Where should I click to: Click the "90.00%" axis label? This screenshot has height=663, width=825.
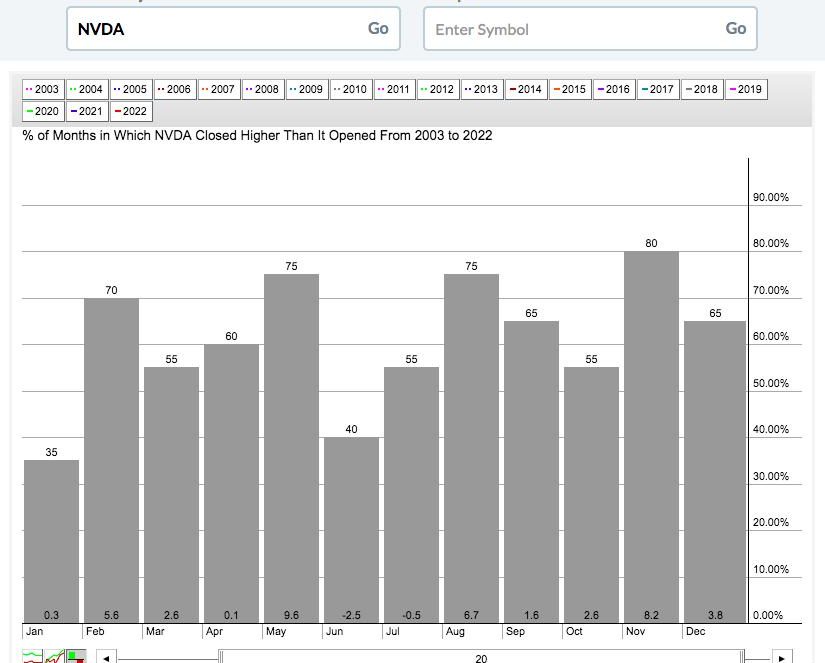[771, 197]
